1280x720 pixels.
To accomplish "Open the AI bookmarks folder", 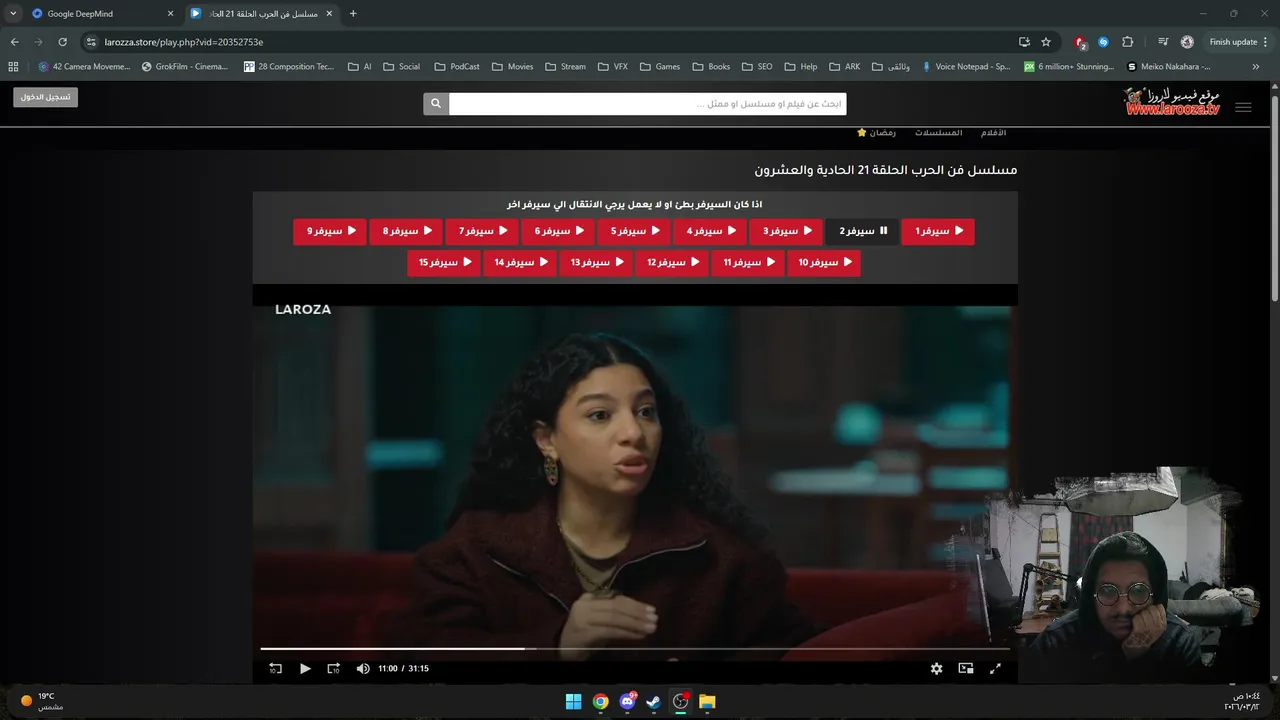I will point(359,67).
